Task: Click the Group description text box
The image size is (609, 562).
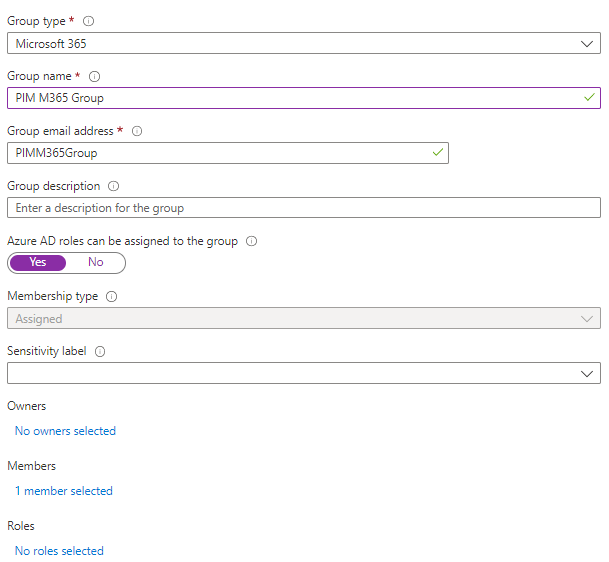Action: 303,208
